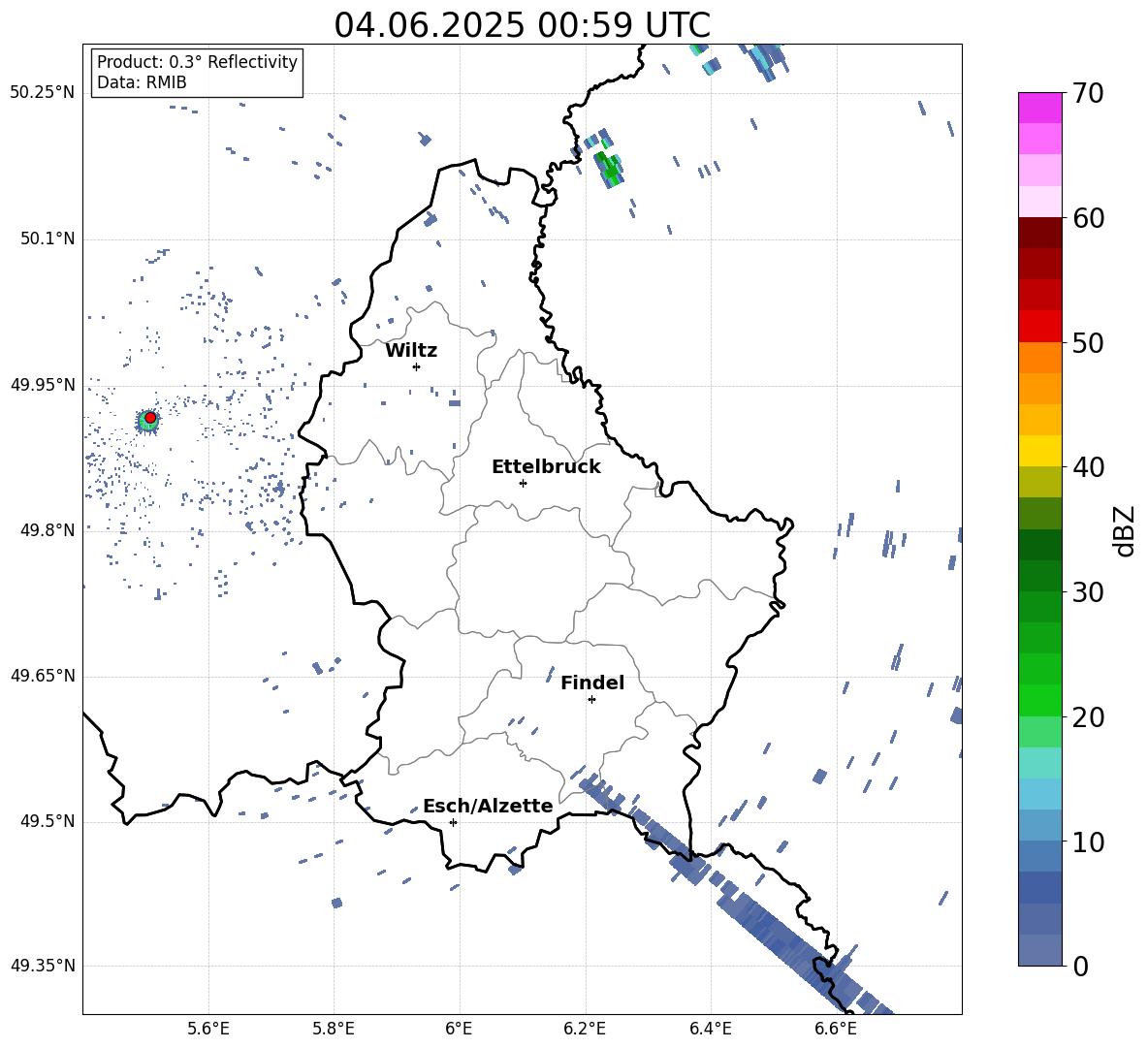
Task: Click the 49.5°N latitude label
Action: coord(47,821)
